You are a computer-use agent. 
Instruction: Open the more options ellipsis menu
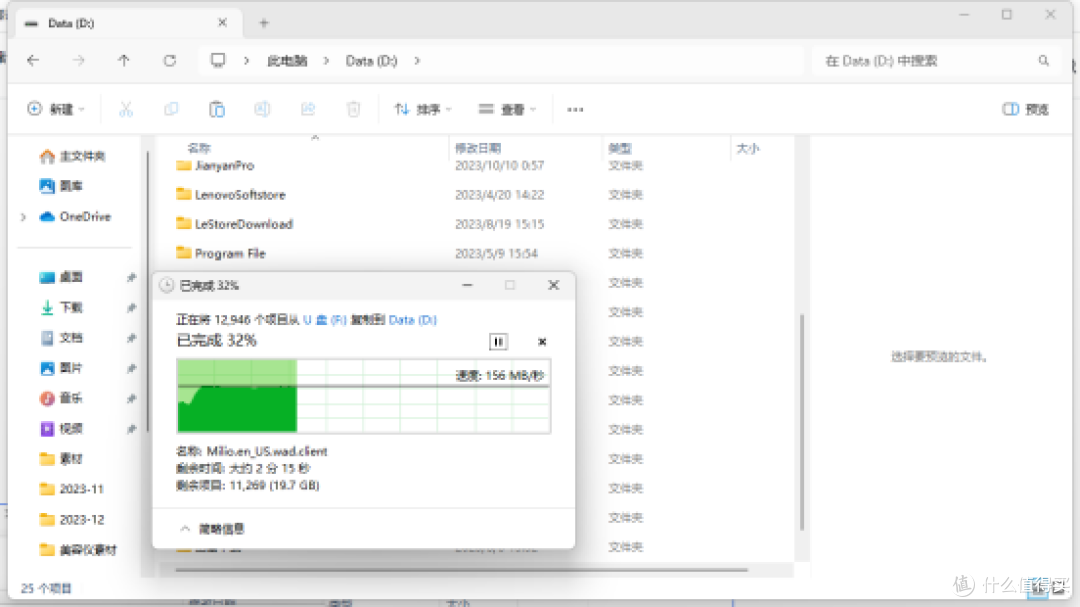pos(575,110)
